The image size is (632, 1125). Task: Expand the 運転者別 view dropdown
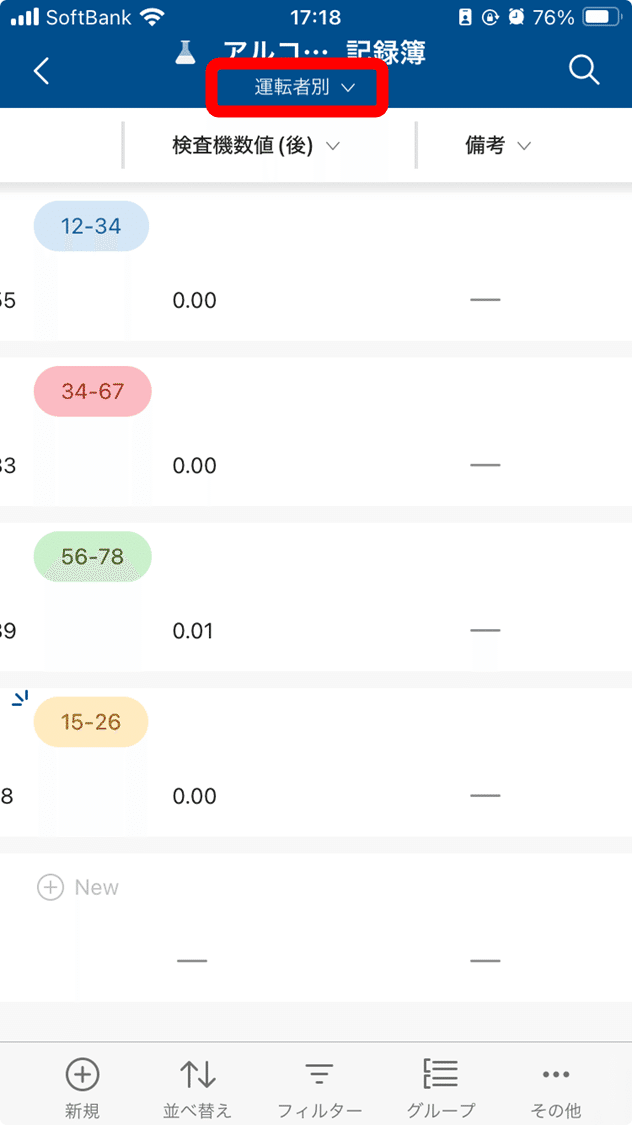[305, 88]
